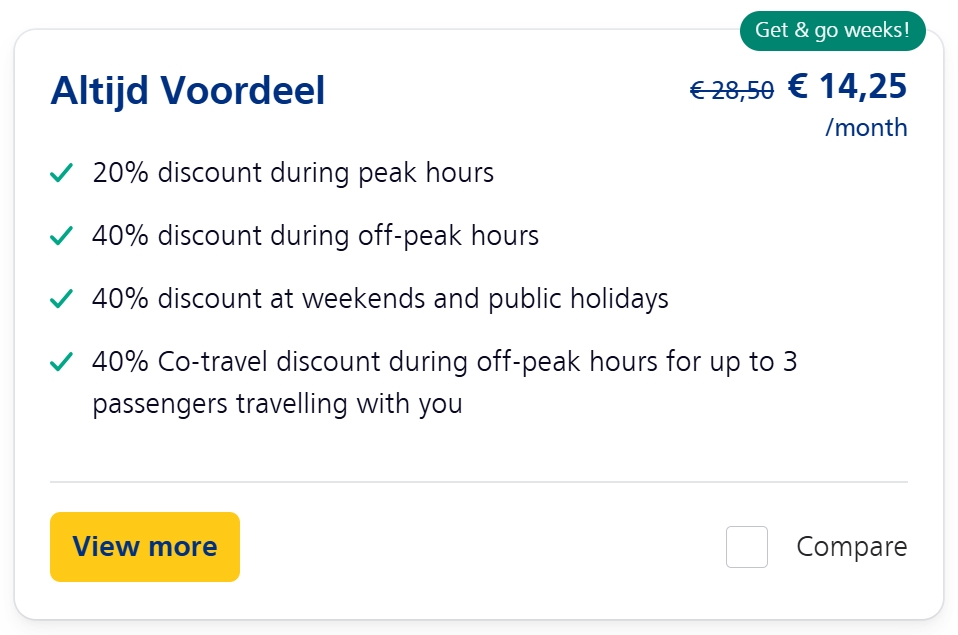Click the Compare label text
The height and width of the screenshot is (635, 958).
click(851, 547)
